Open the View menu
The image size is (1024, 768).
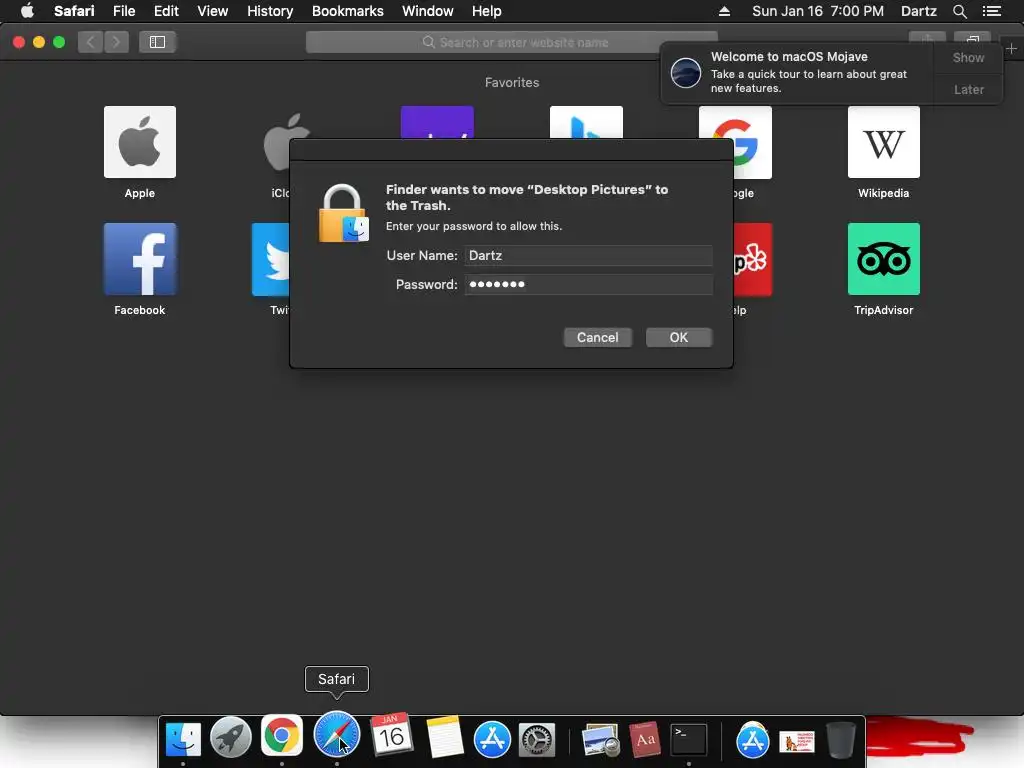pos(213,11)
